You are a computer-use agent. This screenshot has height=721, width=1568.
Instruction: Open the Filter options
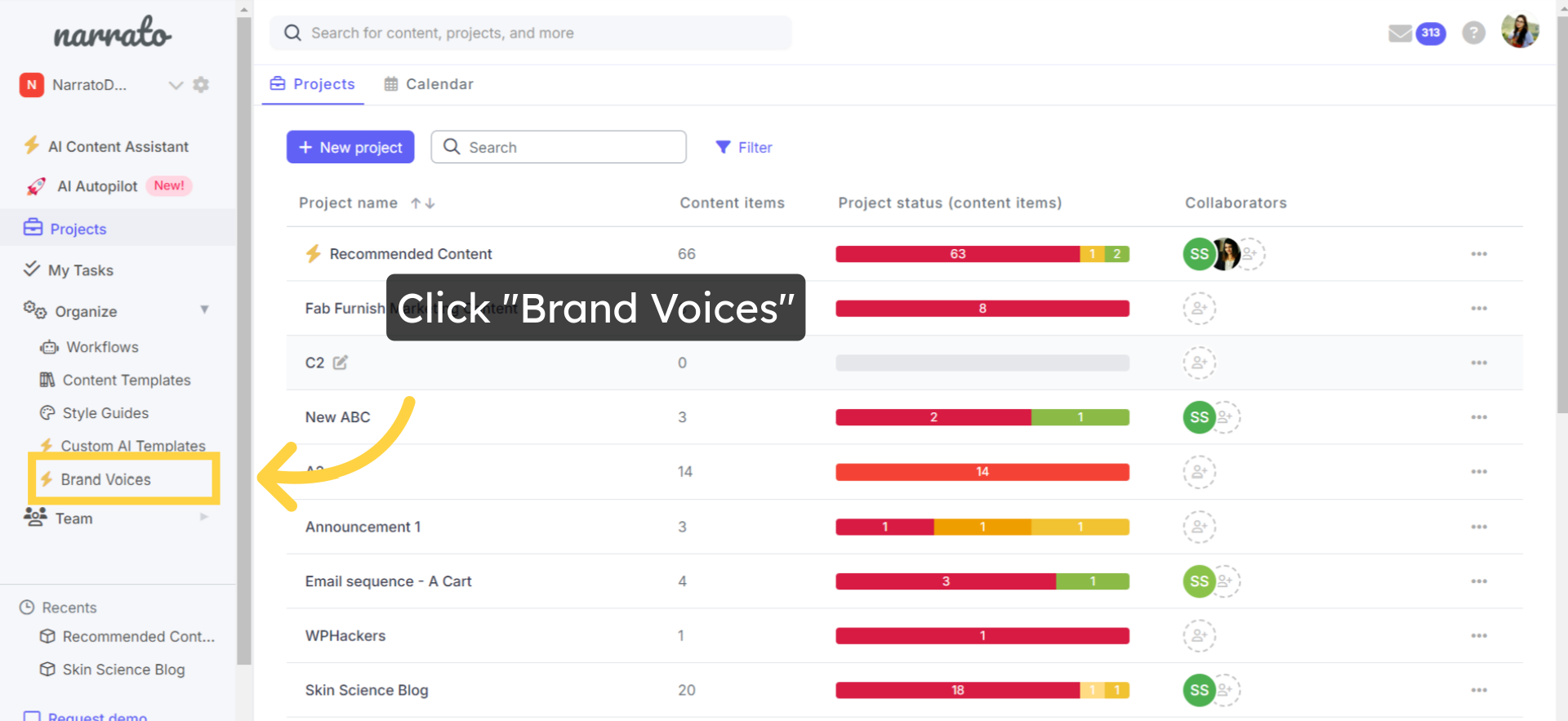pos(744,147)
